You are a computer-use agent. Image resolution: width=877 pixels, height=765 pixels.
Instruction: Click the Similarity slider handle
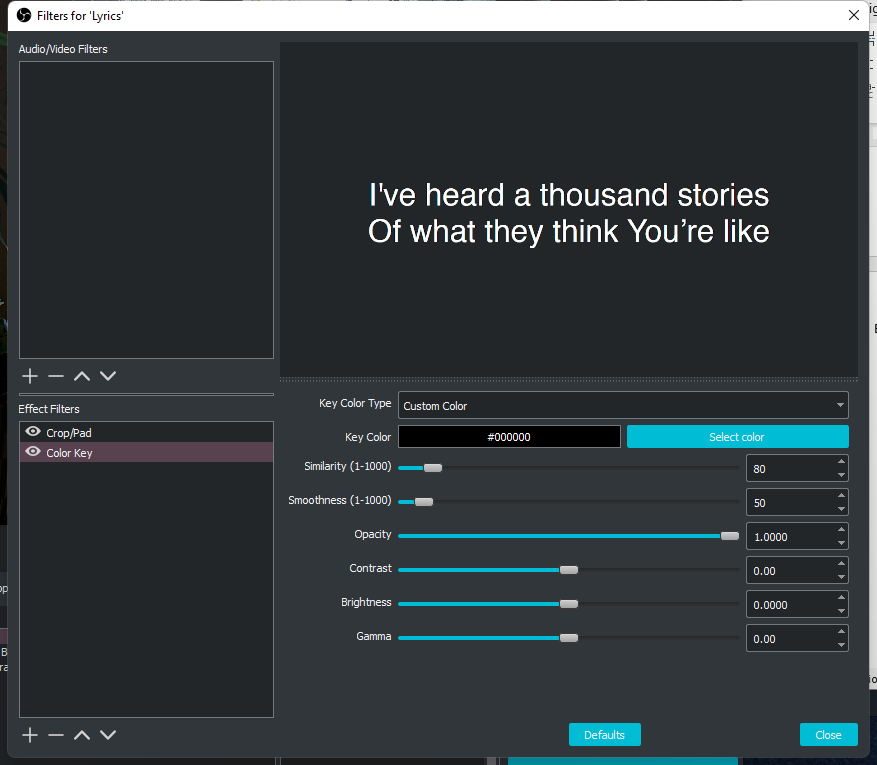[x=433, y=468]
